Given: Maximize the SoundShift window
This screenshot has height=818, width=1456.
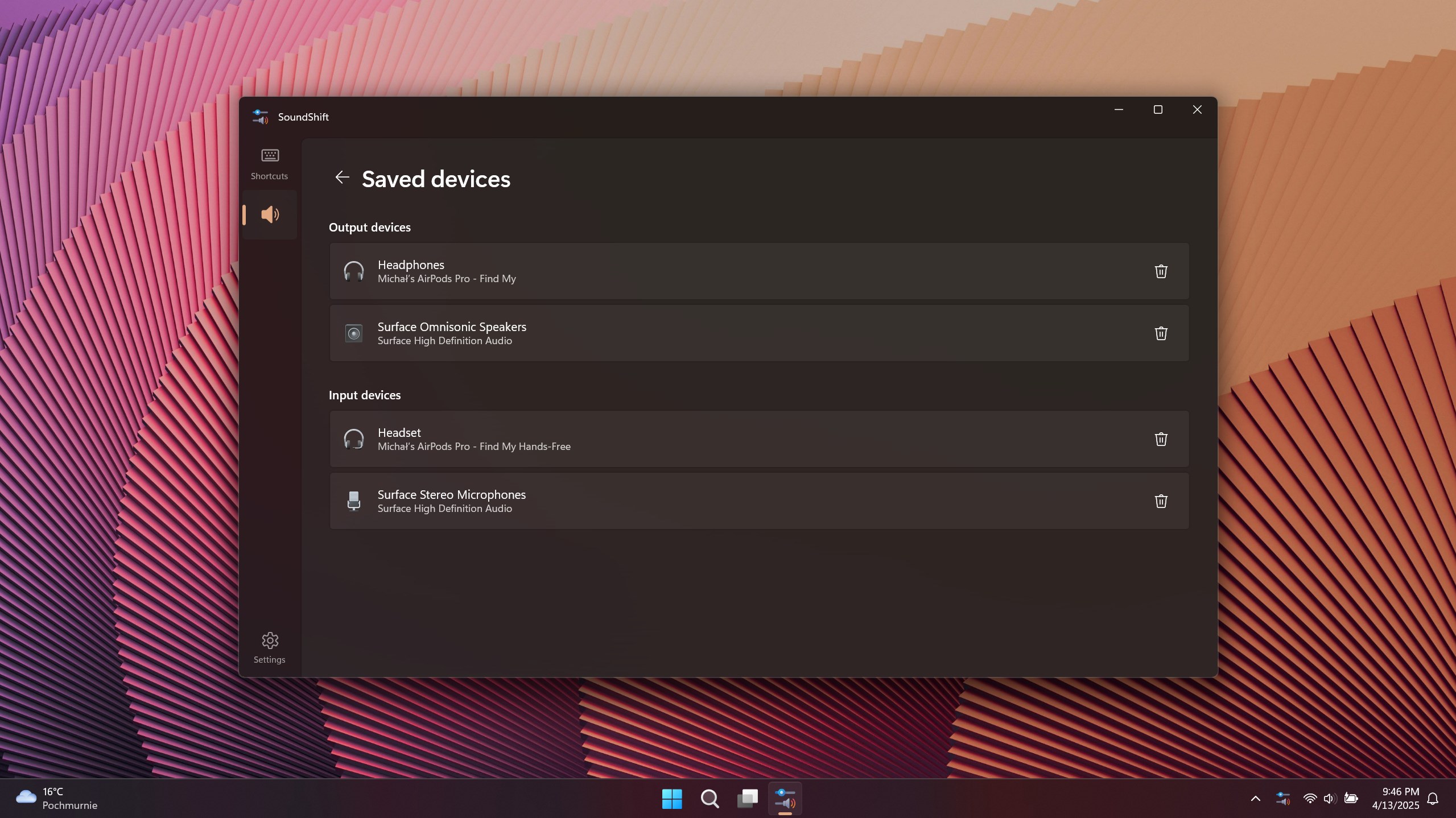Looking at the screenshot, I should [x=1158, y=110].
